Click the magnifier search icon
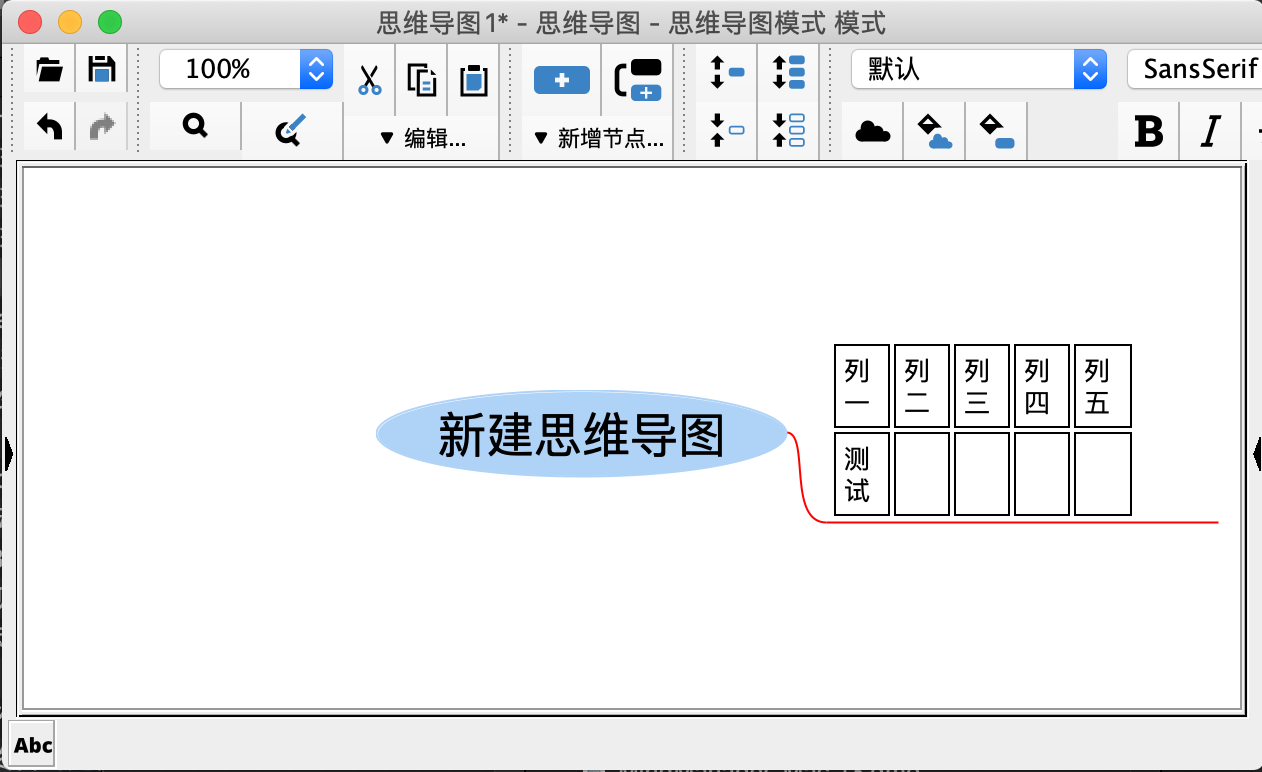The image size is (1262, 772). click(x=195, y=126)
